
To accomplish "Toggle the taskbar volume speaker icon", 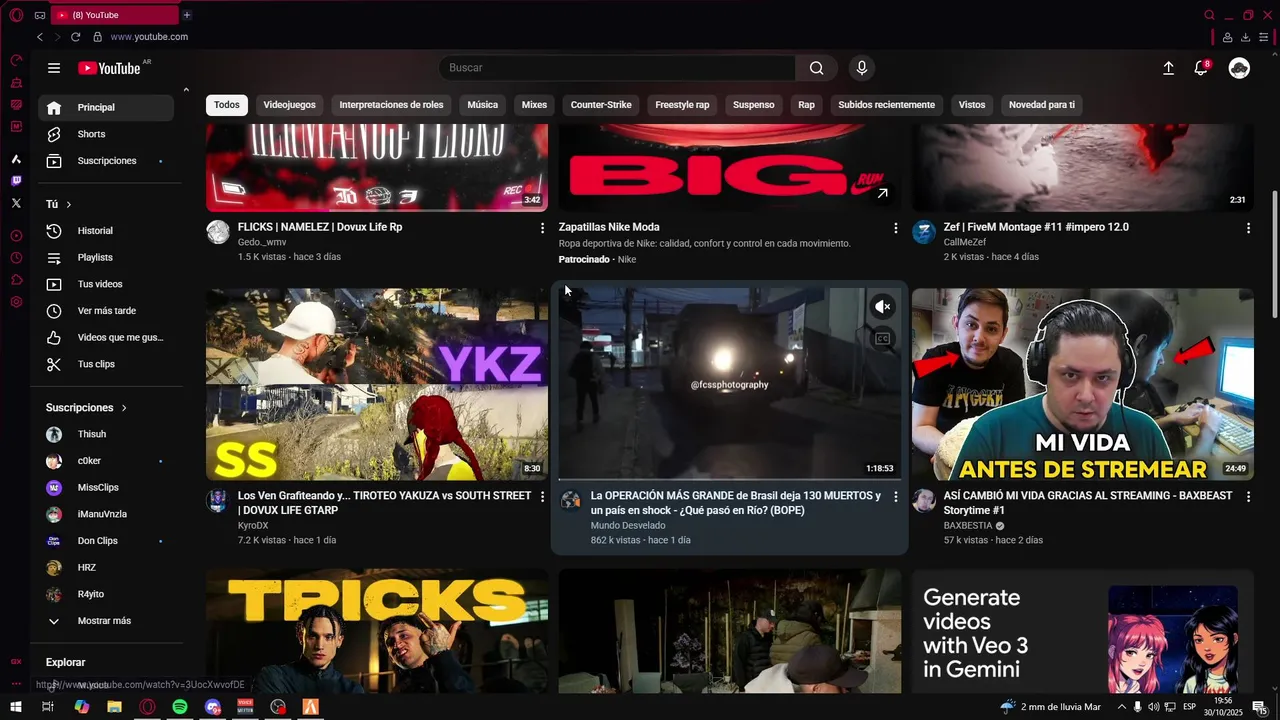I will (x=1154, y=707).
